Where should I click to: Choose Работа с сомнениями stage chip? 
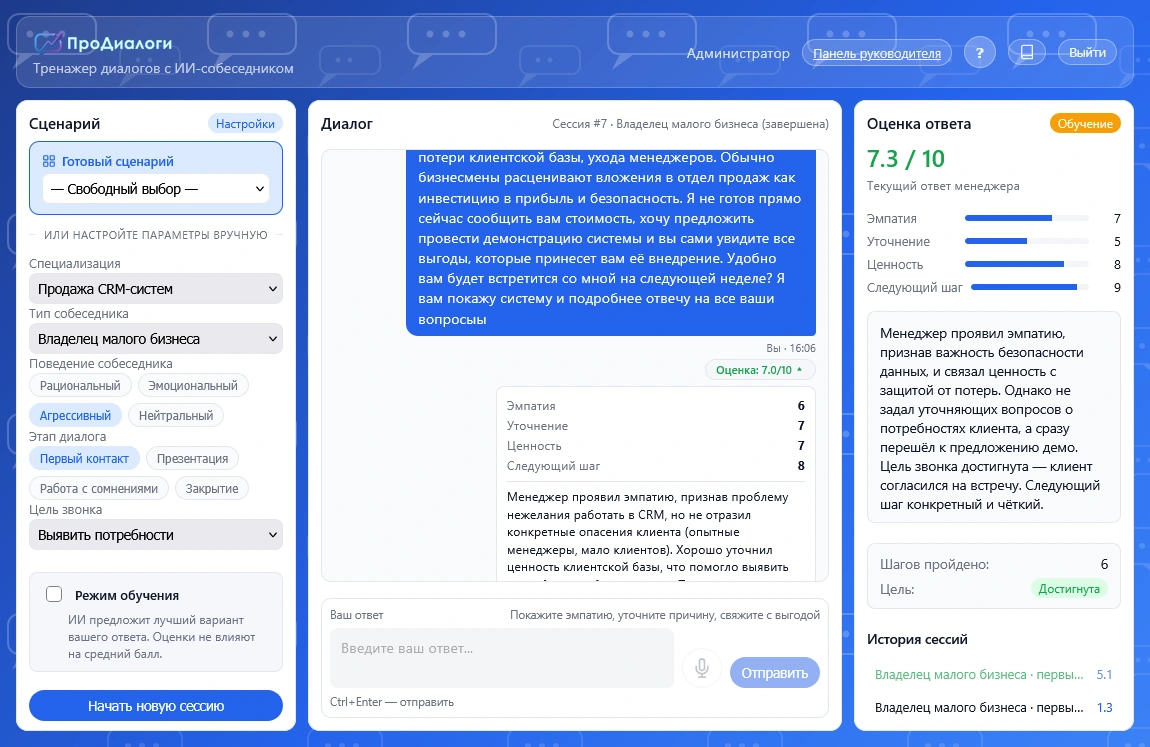point(99,489)
